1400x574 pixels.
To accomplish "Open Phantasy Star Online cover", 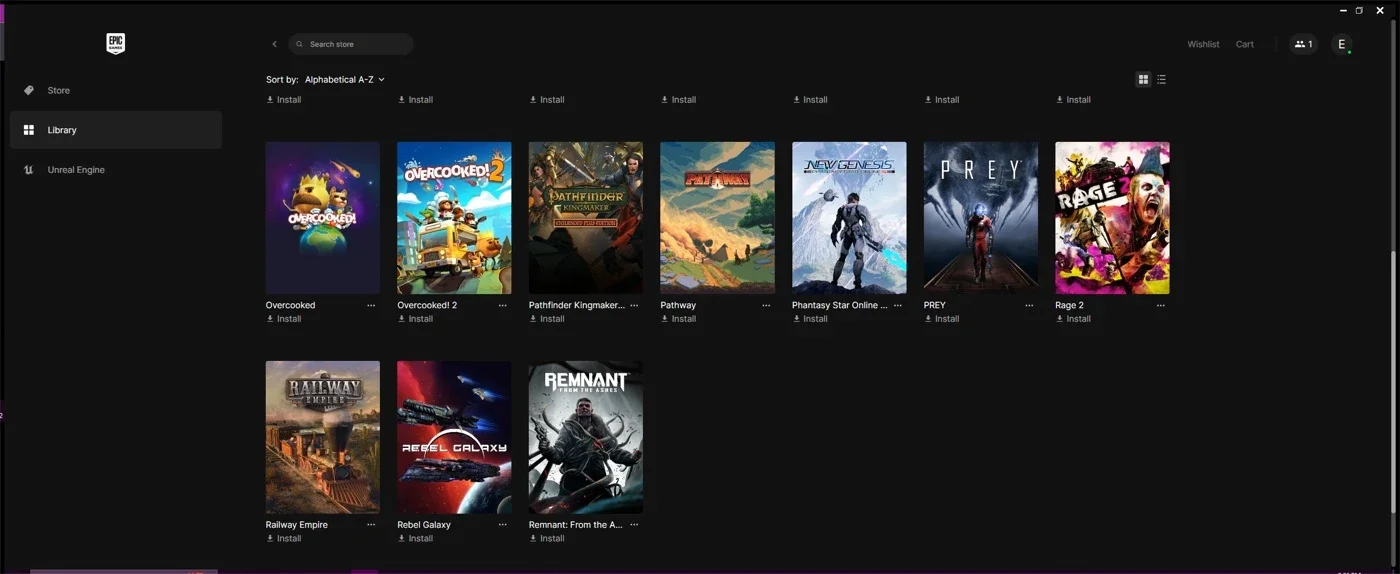I will click(x=849, y=217).
